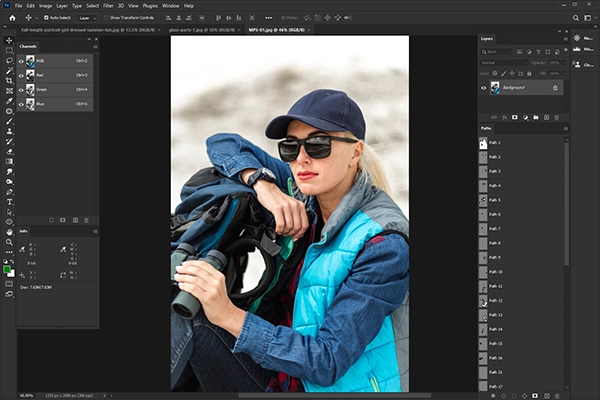Image resolution: width=600 pixels, height=400 pixels.
Task: Select the Zoom tool in toolbox
Action: coord(9,242)
